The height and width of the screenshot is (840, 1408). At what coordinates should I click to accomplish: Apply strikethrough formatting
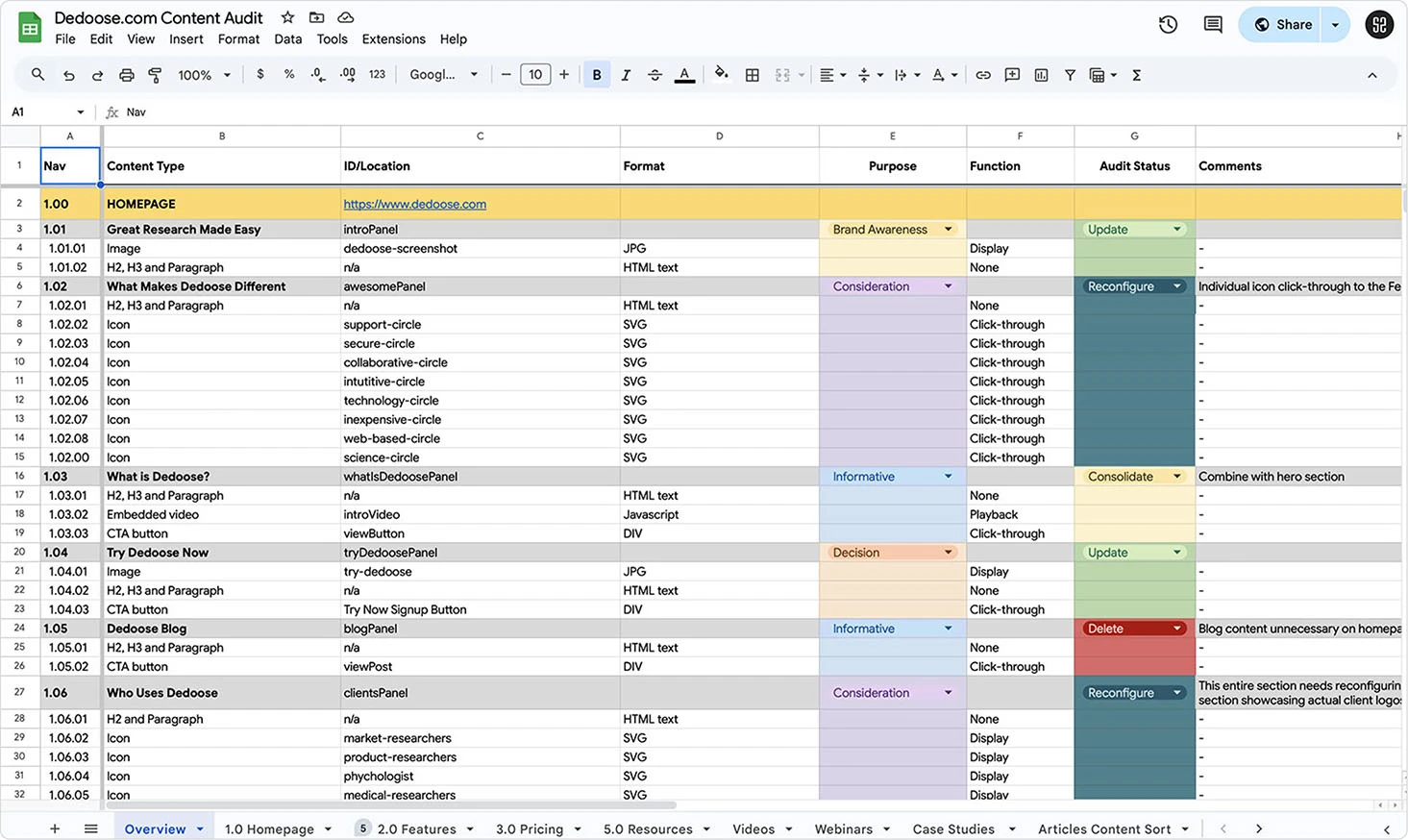tap(655, 74)
